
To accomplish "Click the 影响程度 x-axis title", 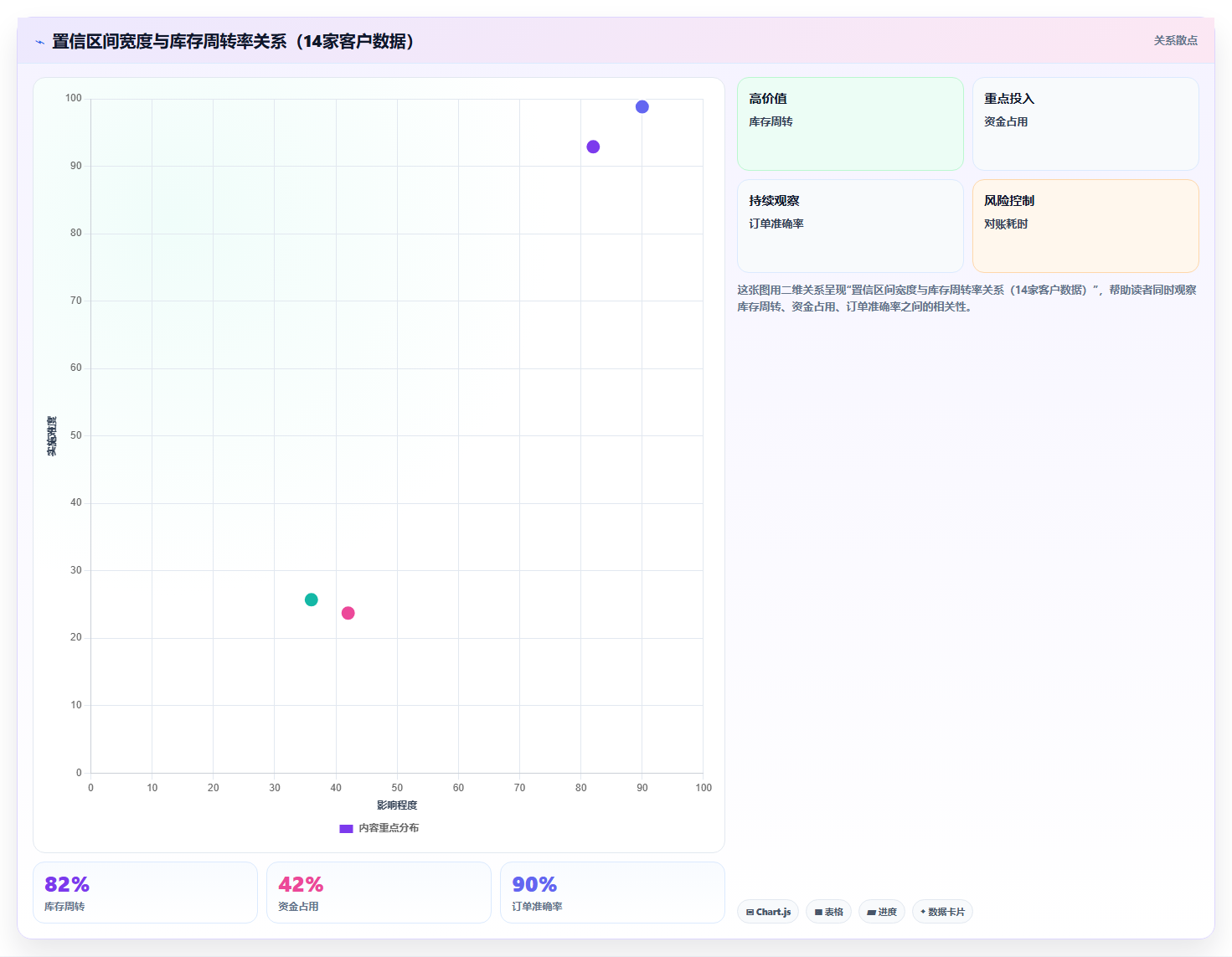I will (x=397, y=805).
